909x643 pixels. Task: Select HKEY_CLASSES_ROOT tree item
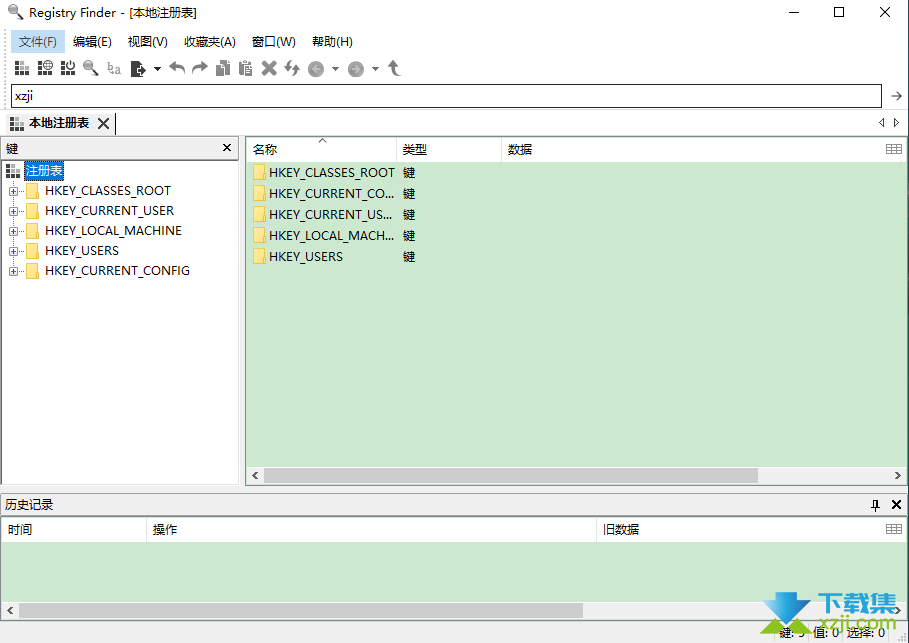[x=108, y=191]
